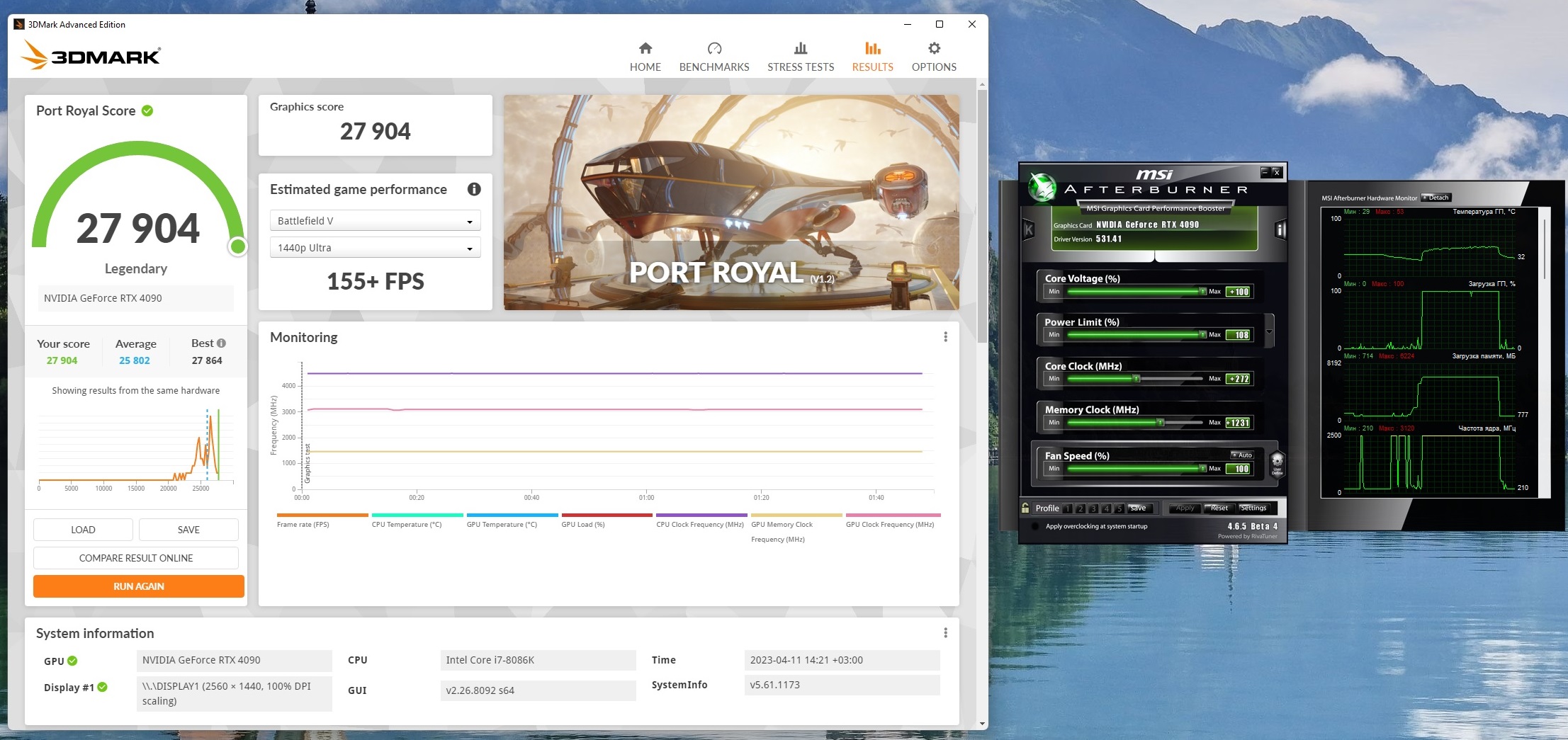The image size is (1568, 740).
Task: Click the Port Royal preview image
Action: pyautogui.click(x=731, y=203)
